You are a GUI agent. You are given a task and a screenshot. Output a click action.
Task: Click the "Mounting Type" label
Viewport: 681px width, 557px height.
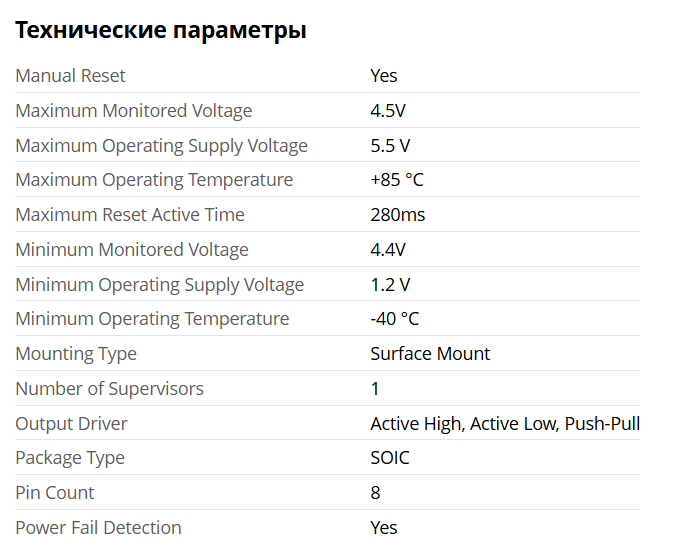click(76, 354)
